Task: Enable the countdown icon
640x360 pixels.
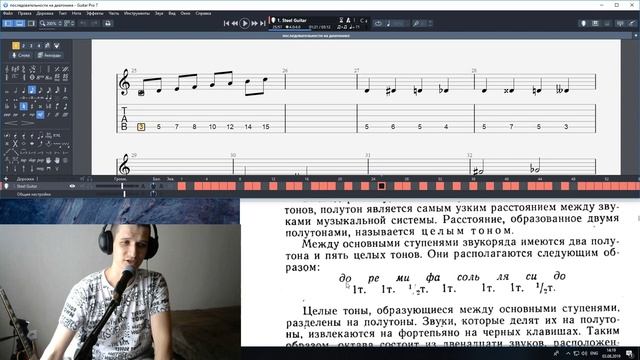Action: point(341,20)
